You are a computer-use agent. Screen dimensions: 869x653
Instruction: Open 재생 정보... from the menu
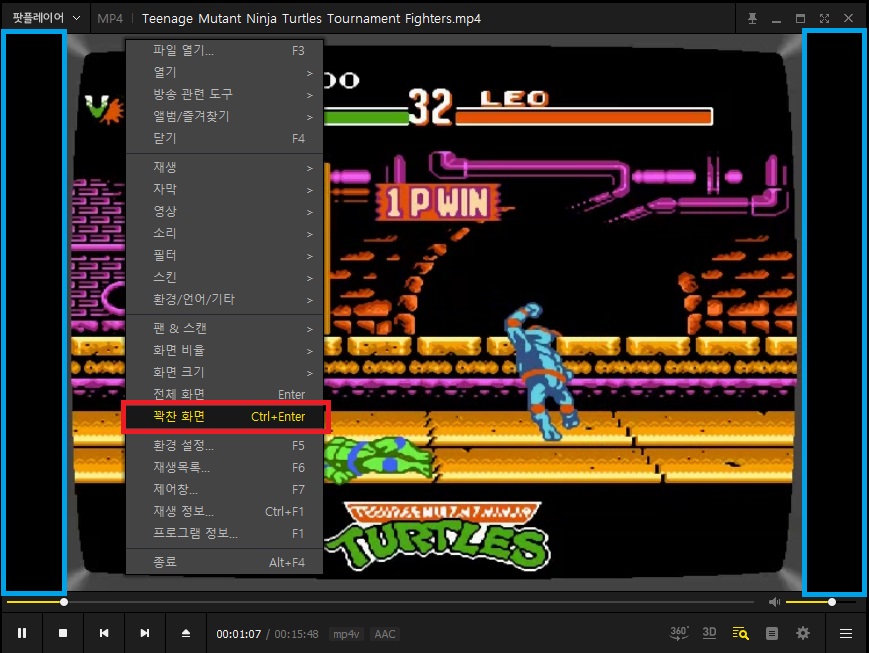tap(224, 512)
